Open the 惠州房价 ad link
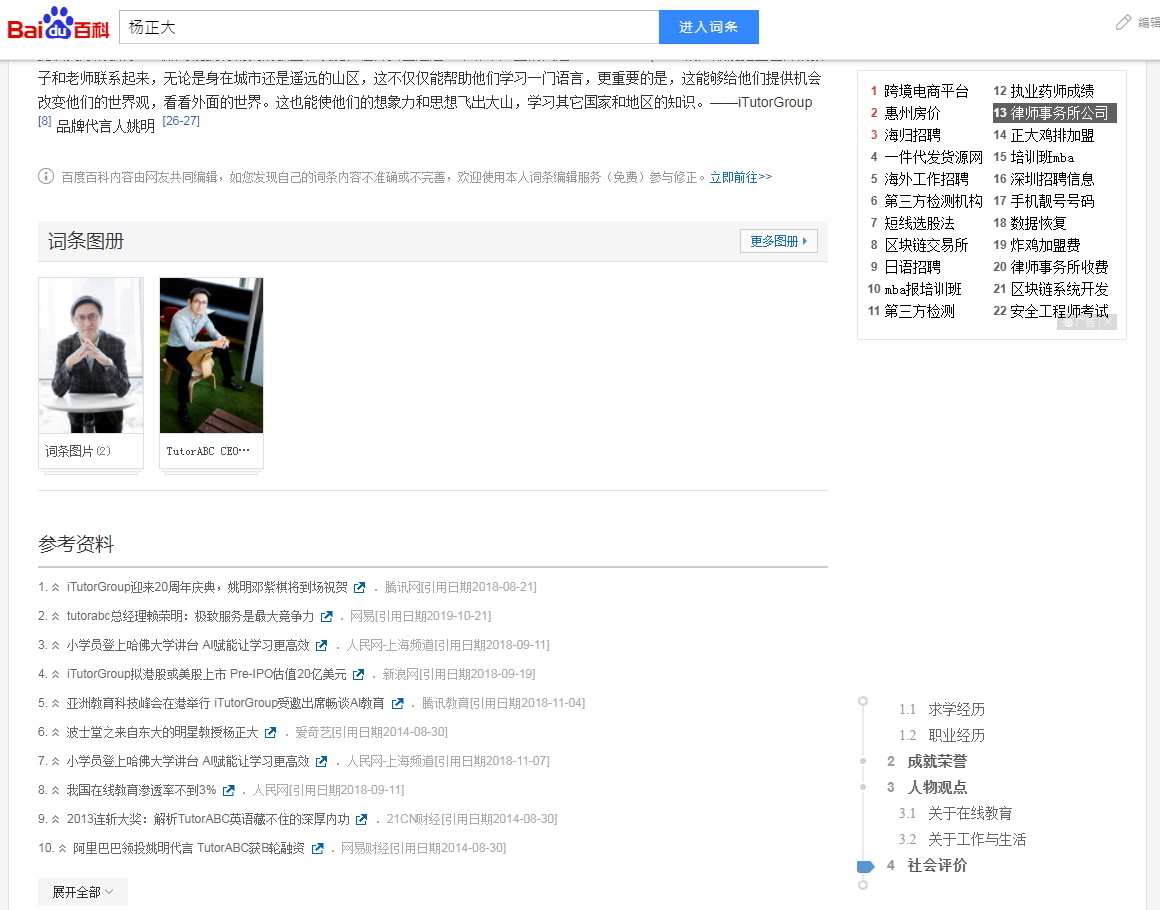 click(x=912, y=113)
